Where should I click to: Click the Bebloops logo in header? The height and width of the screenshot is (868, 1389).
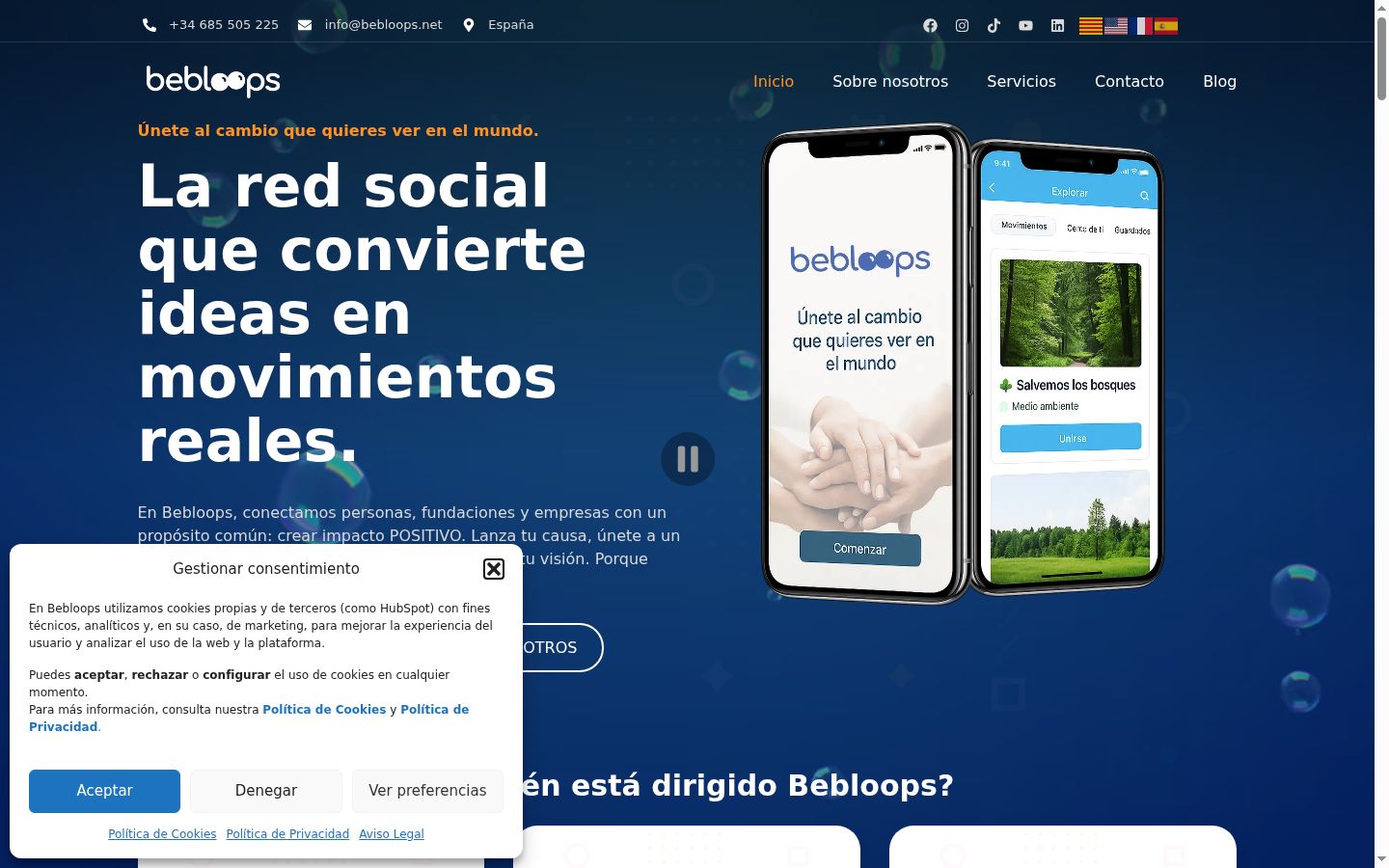[x=213, y=81]
